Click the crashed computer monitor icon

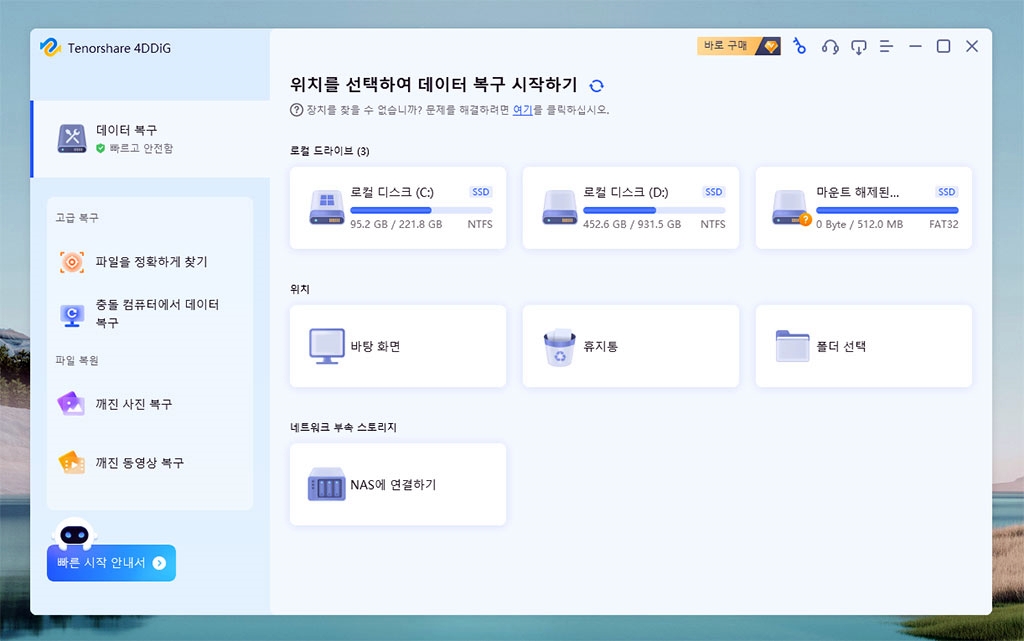pos(72,315)
